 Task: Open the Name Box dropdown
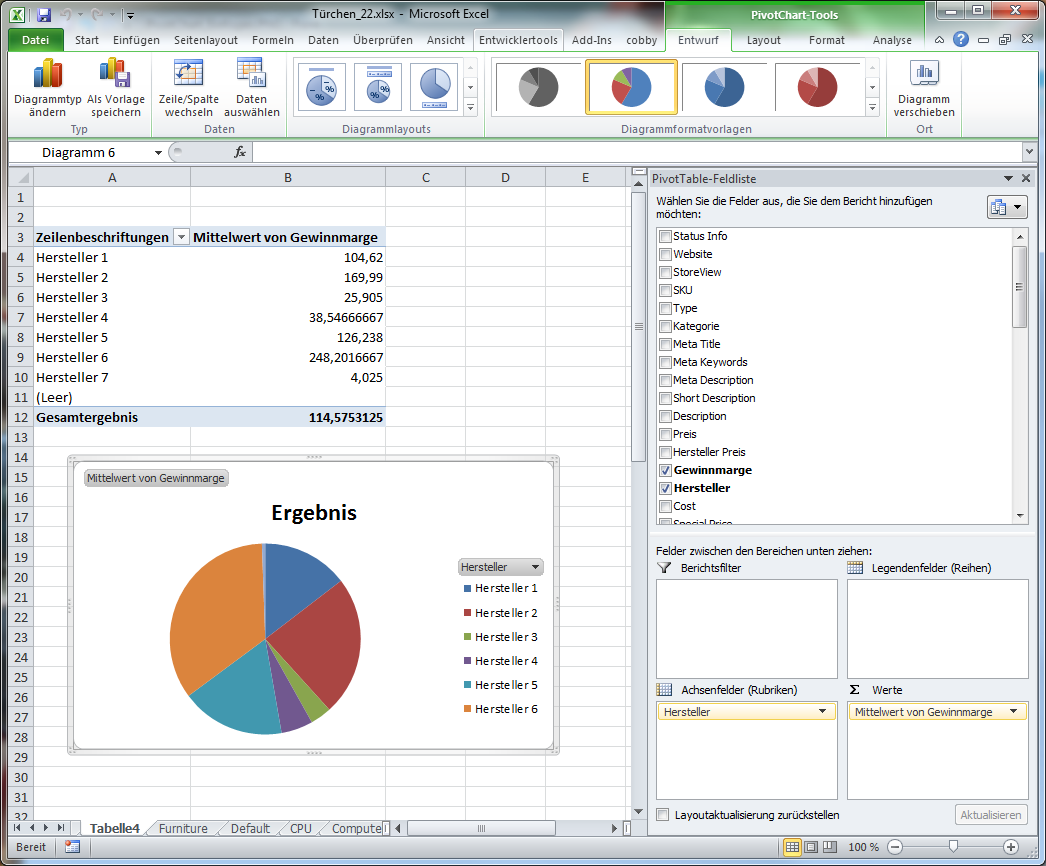(x=158, y=152)
